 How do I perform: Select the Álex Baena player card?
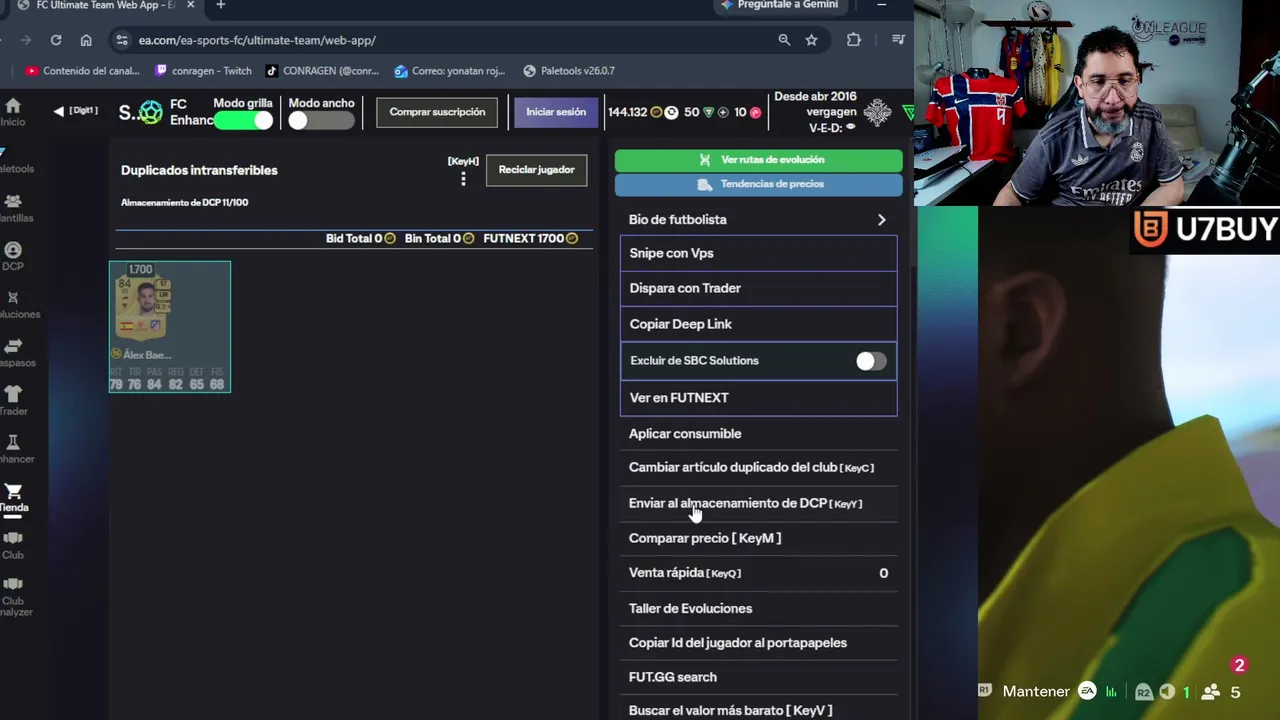coord(170,327)
